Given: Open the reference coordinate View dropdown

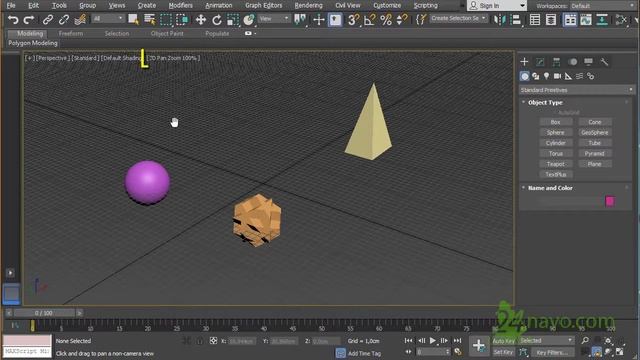Looking at the screenshot, I should 274,18.
